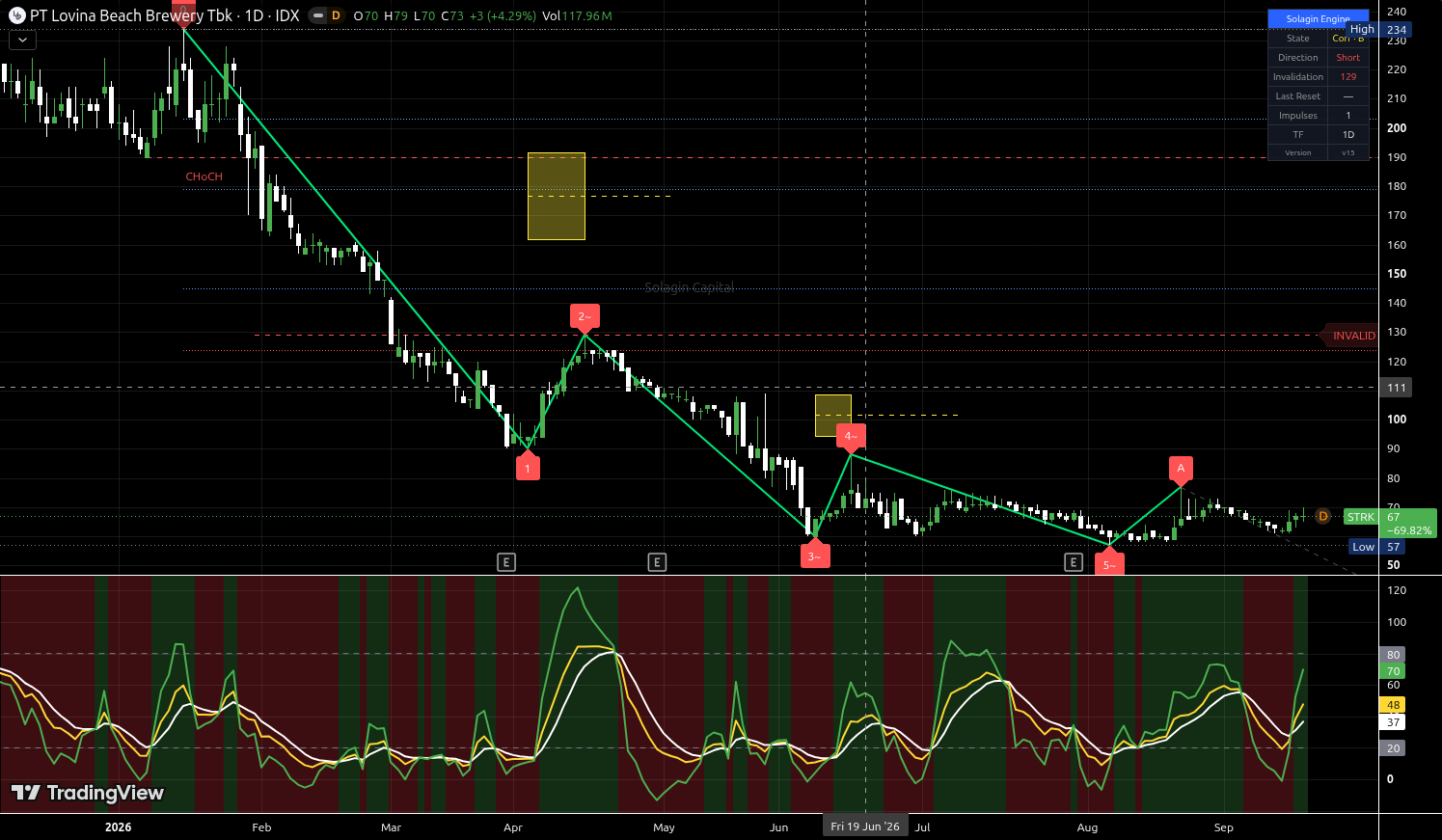Click the Low 57 price label
The image size is (1442, 840).
1379,547
